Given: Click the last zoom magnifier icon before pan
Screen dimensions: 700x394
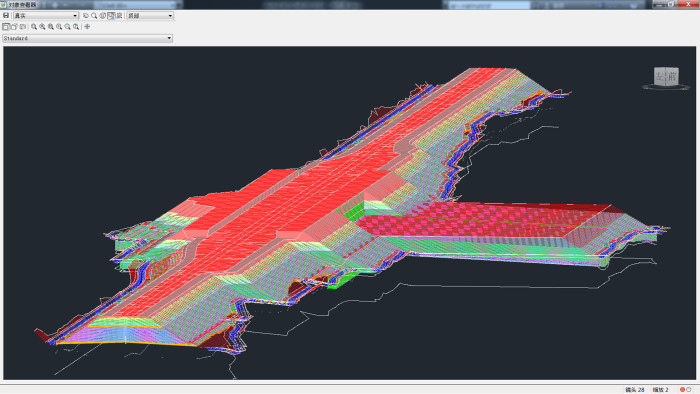Looking at the screenshot, I should [76, 27].
